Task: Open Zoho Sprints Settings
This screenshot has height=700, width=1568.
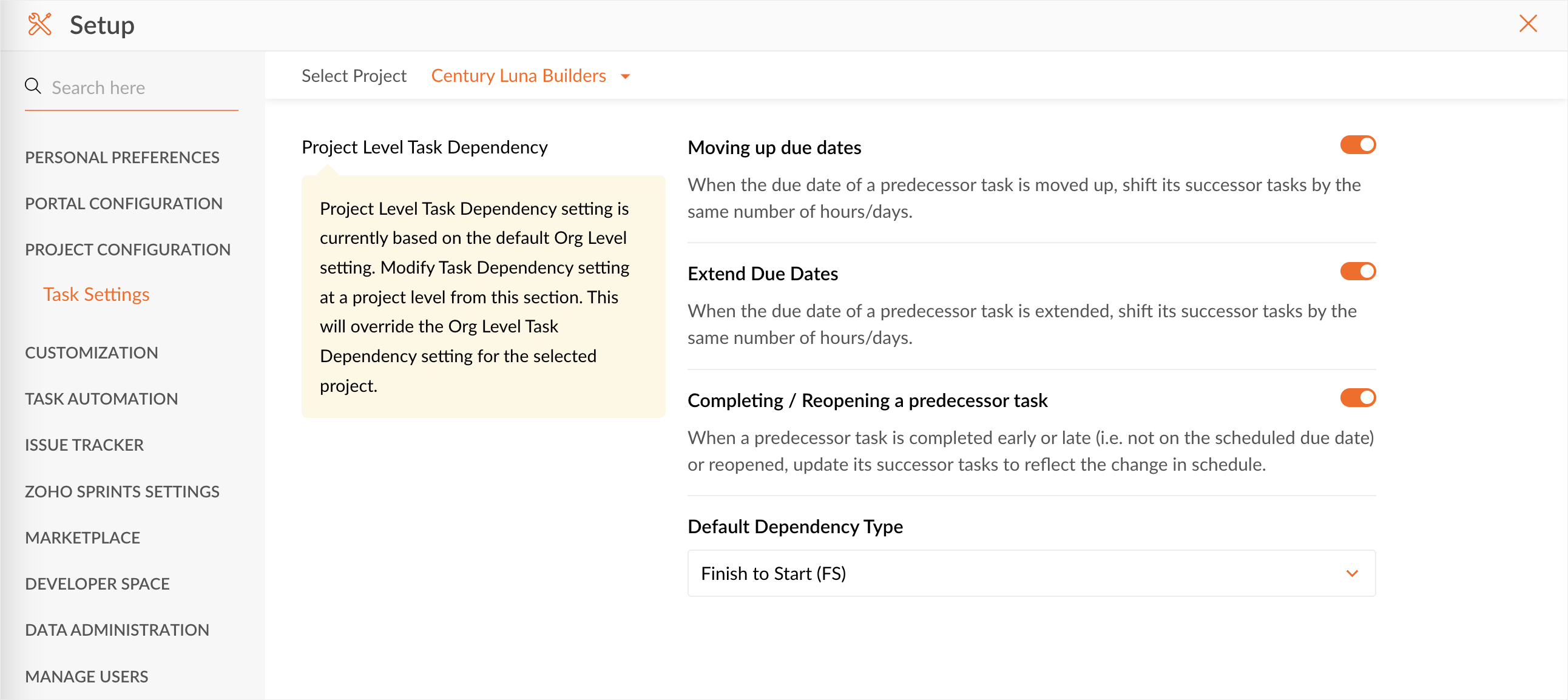Action: click(x=122, y=491)
